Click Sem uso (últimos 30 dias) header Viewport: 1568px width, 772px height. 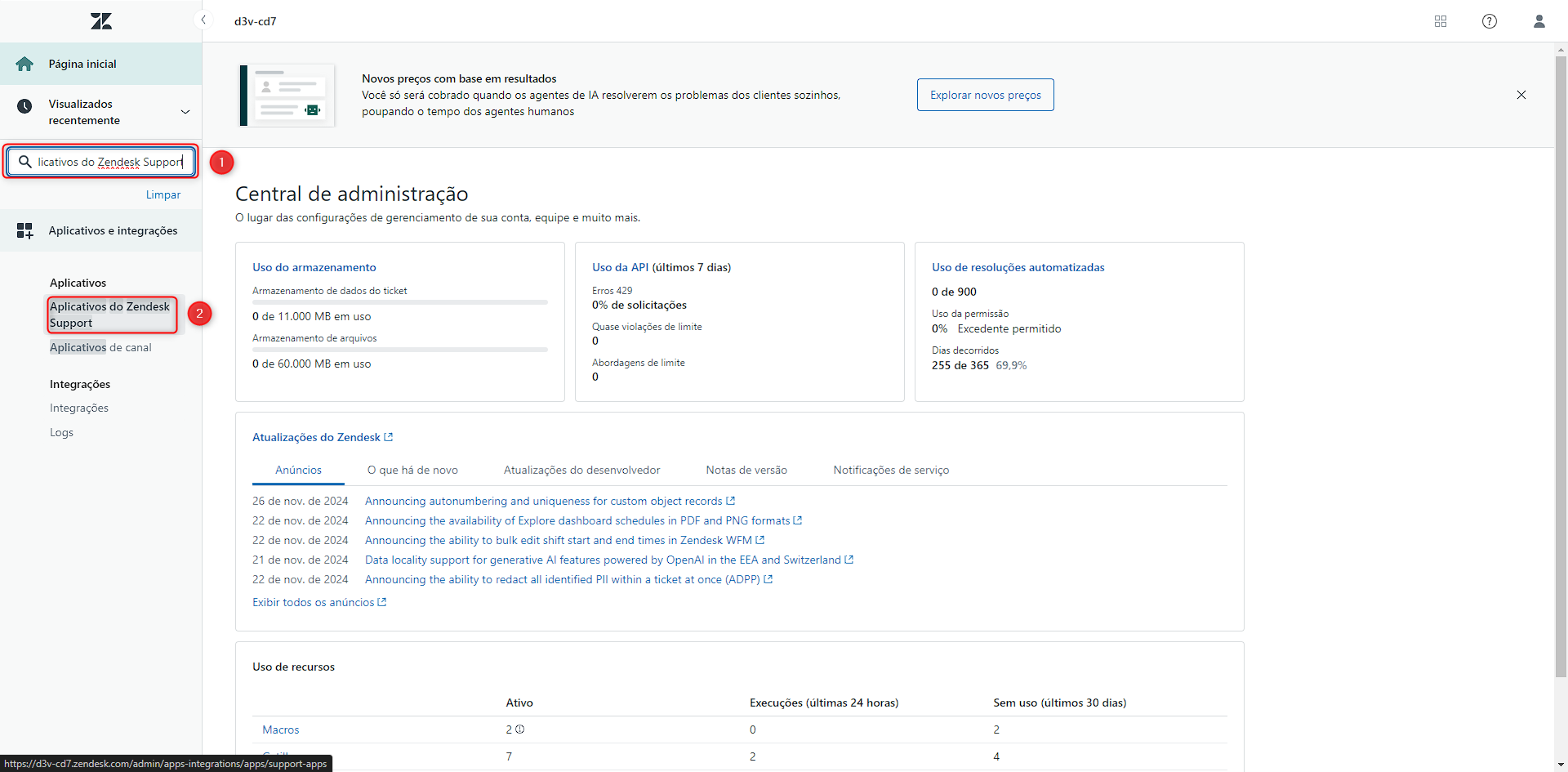tap(1059, 703)
